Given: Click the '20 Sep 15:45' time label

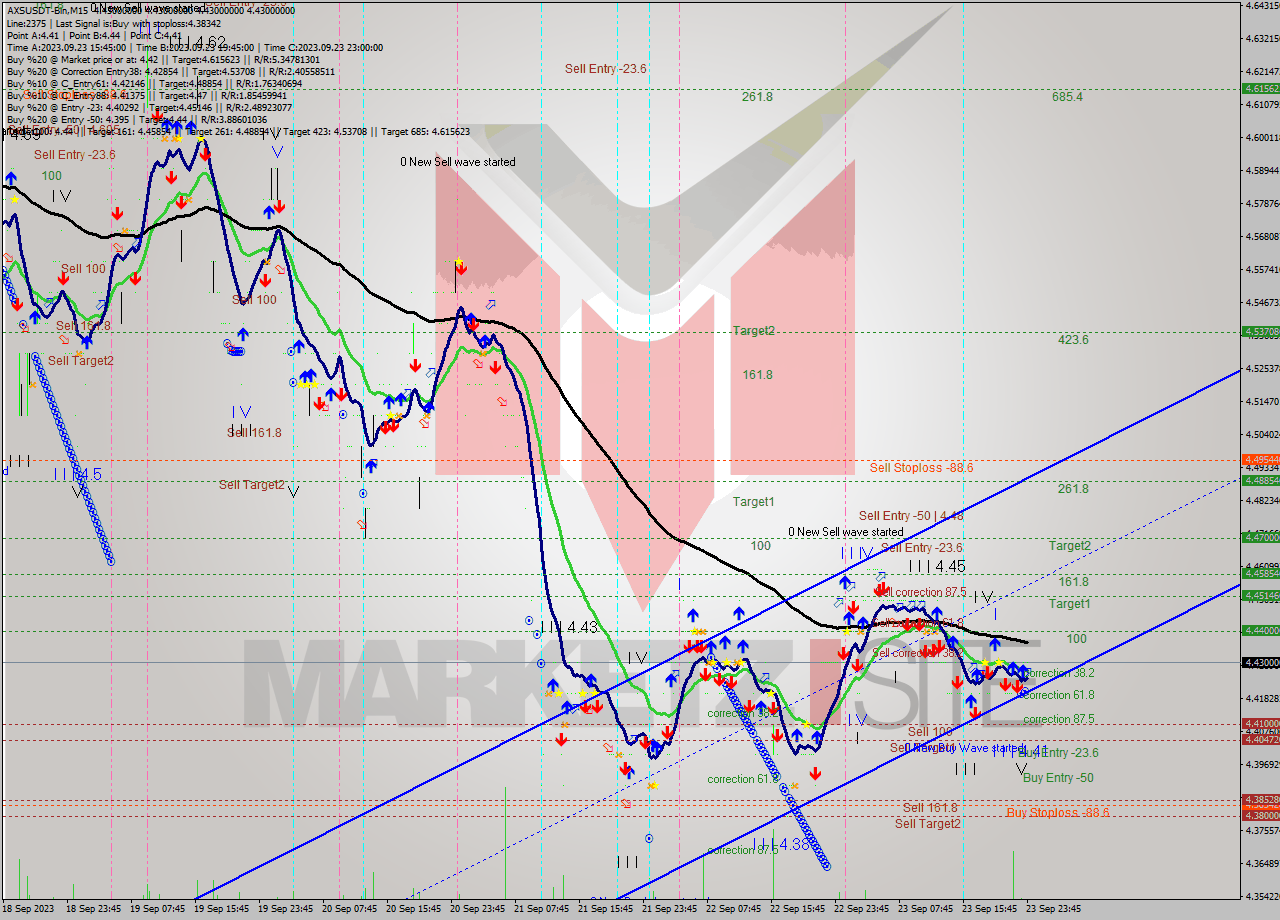Looking at the screenshot, I should (x=414, y=909).
